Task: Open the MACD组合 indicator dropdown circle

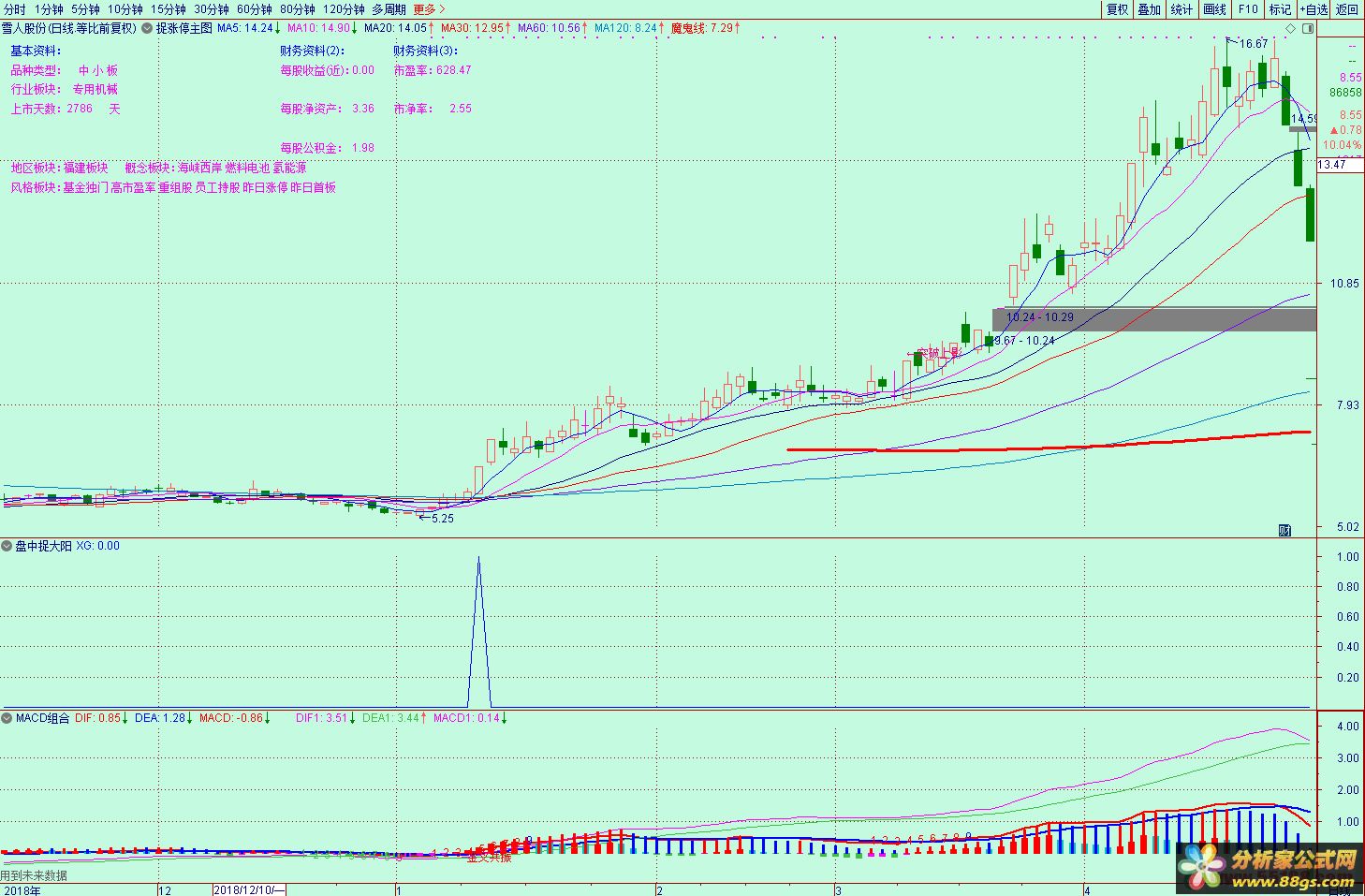Action: click(x=7, y=718)
